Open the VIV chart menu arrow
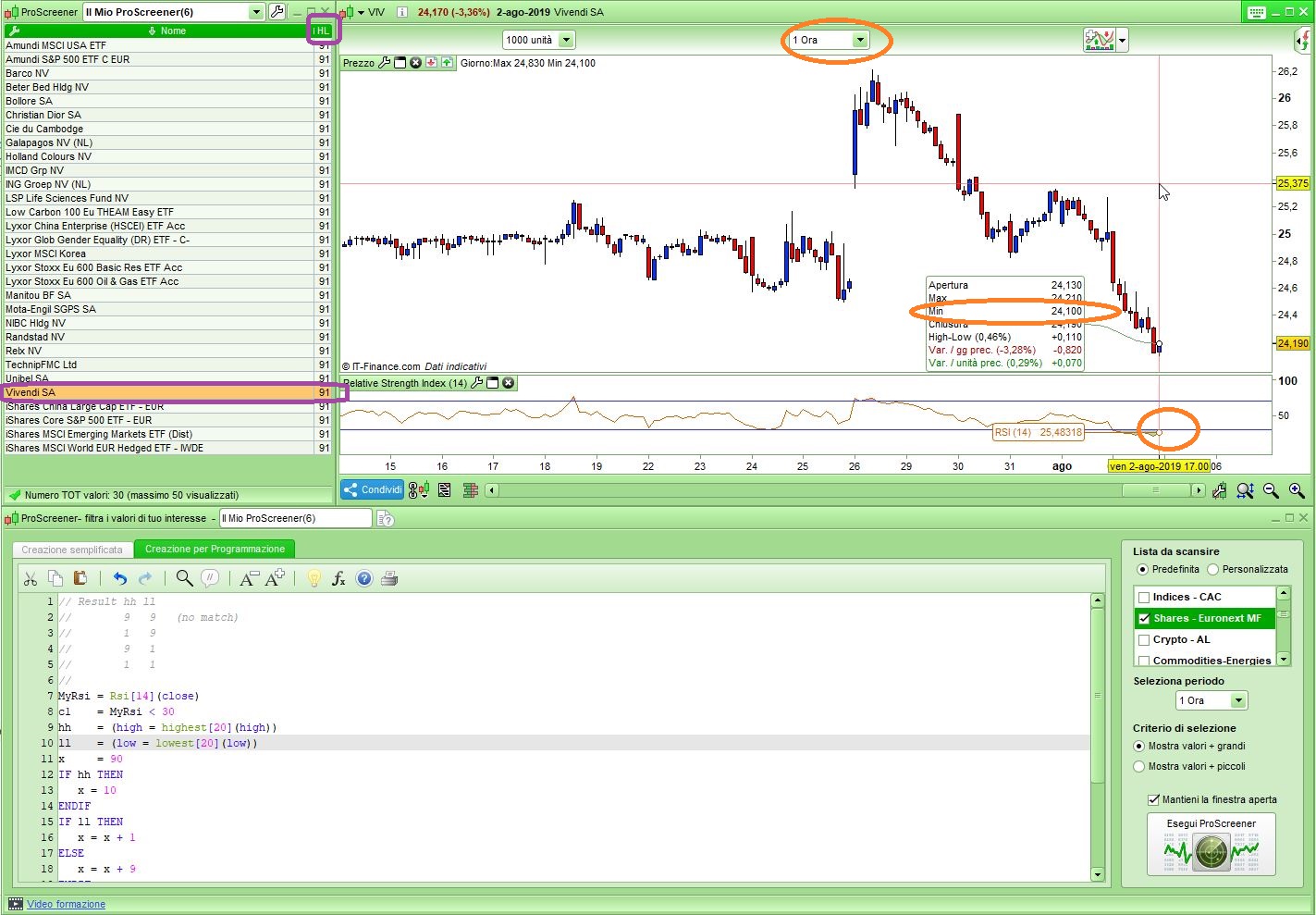 click(361, 12)
